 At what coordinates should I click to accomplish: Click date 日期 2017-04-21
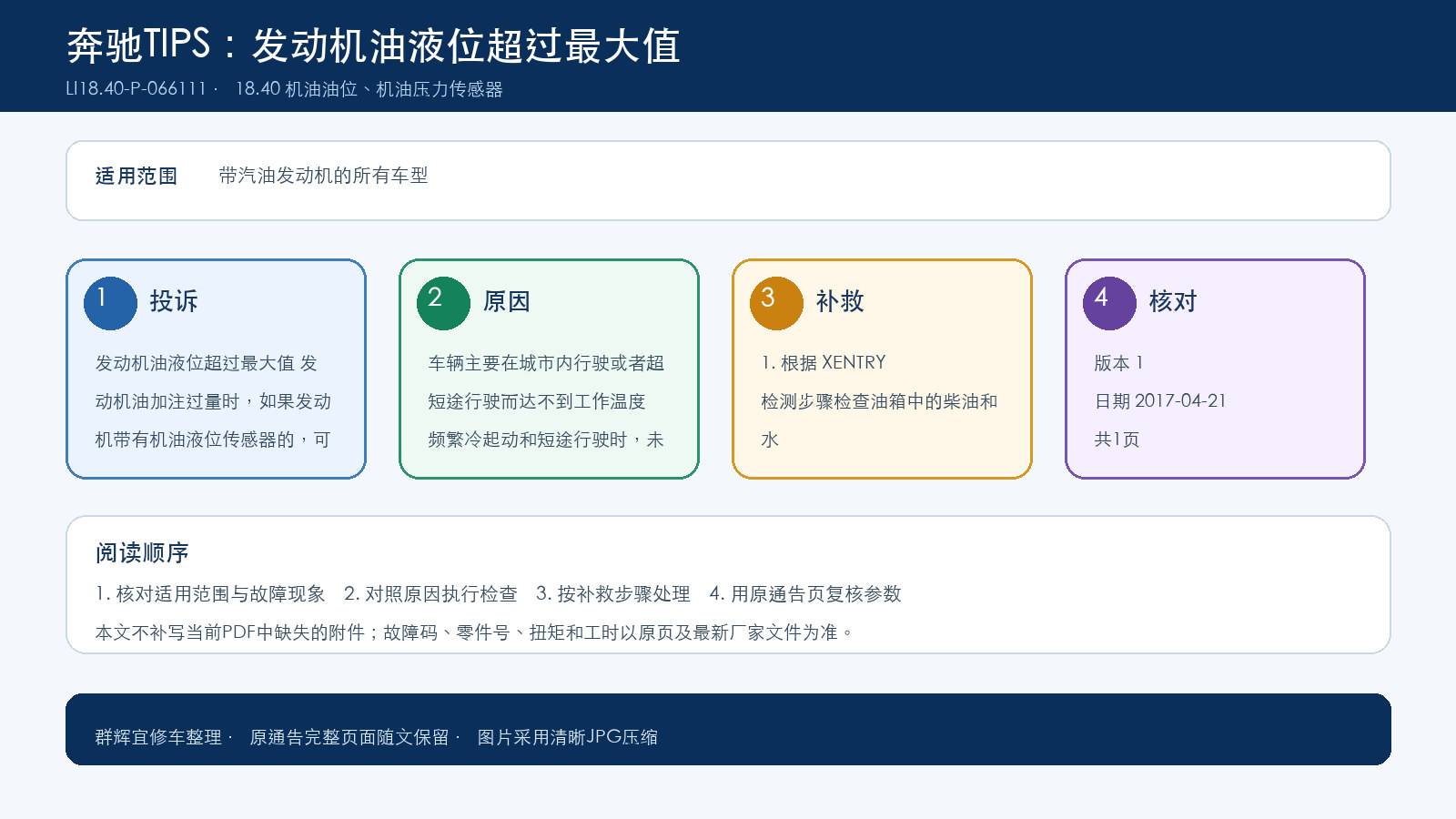[1160, 401]
